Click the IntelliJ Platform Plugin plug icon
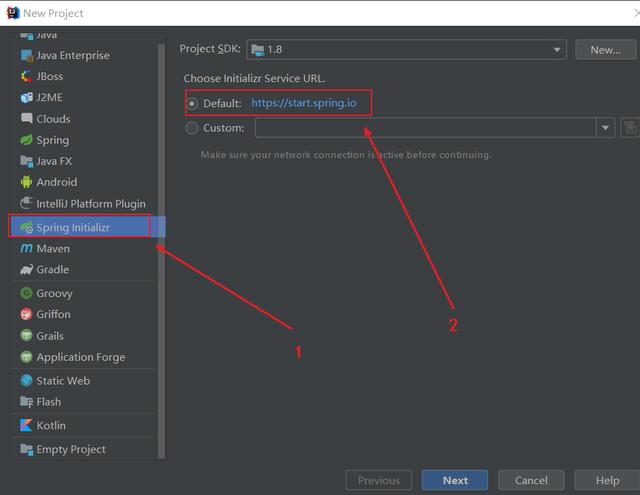 [27, 203]
